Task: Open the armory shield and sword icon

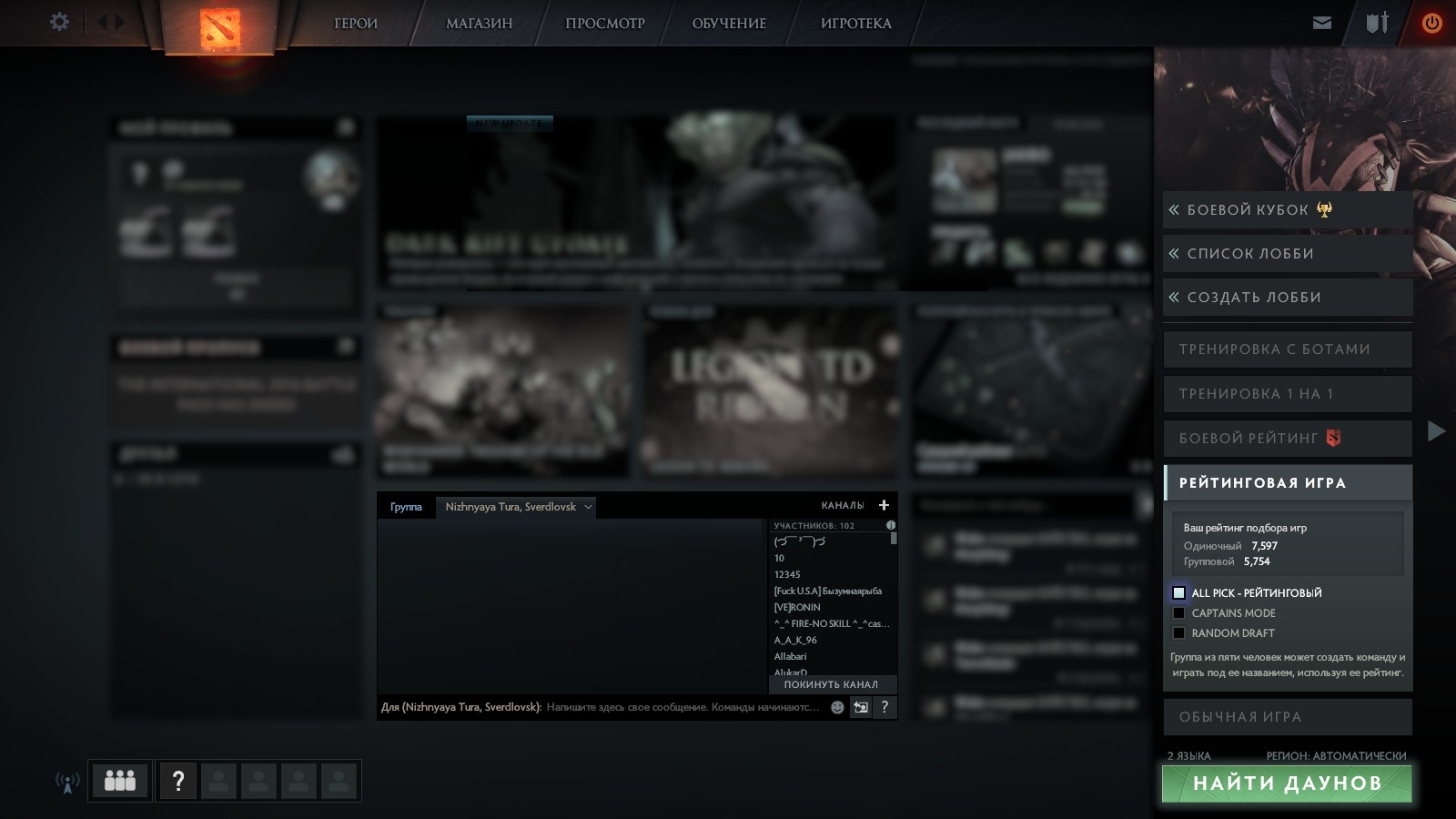Action: tap(1377, 23)
